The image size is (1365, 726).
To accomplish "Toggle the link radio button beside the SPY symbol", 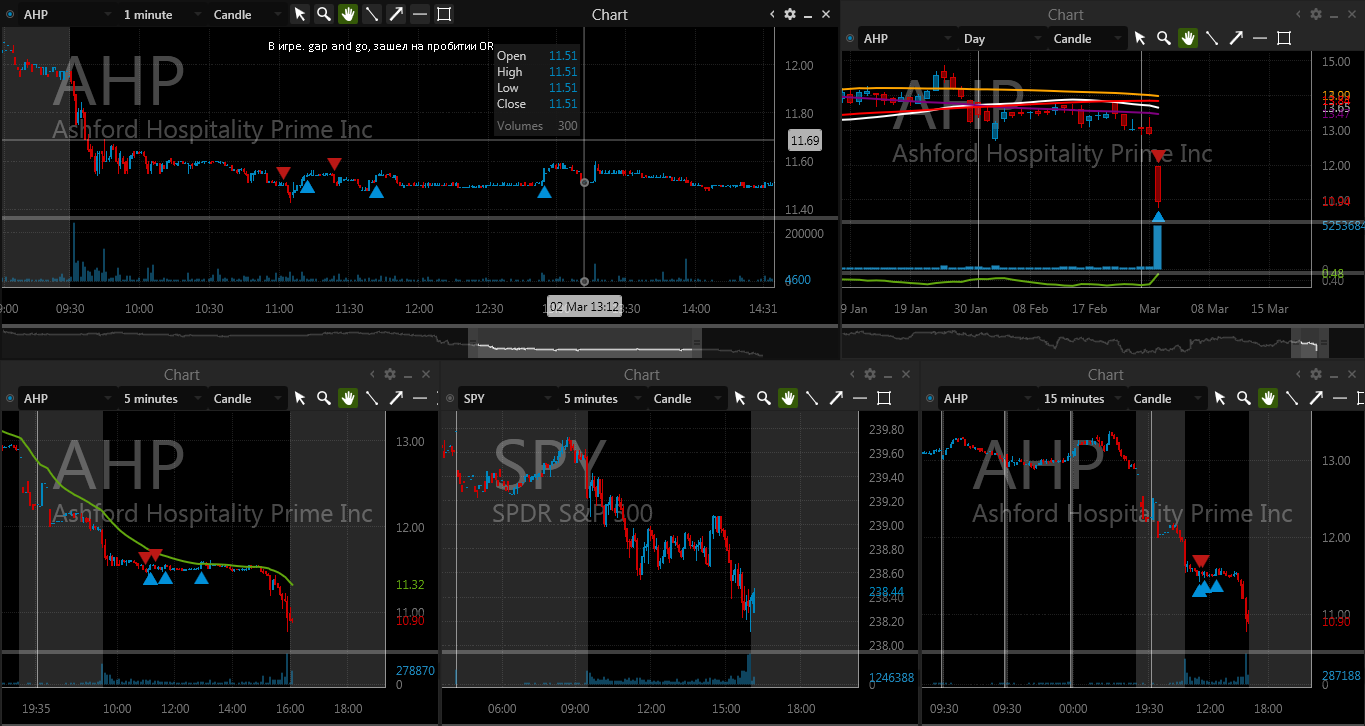I will pos(450,398).
